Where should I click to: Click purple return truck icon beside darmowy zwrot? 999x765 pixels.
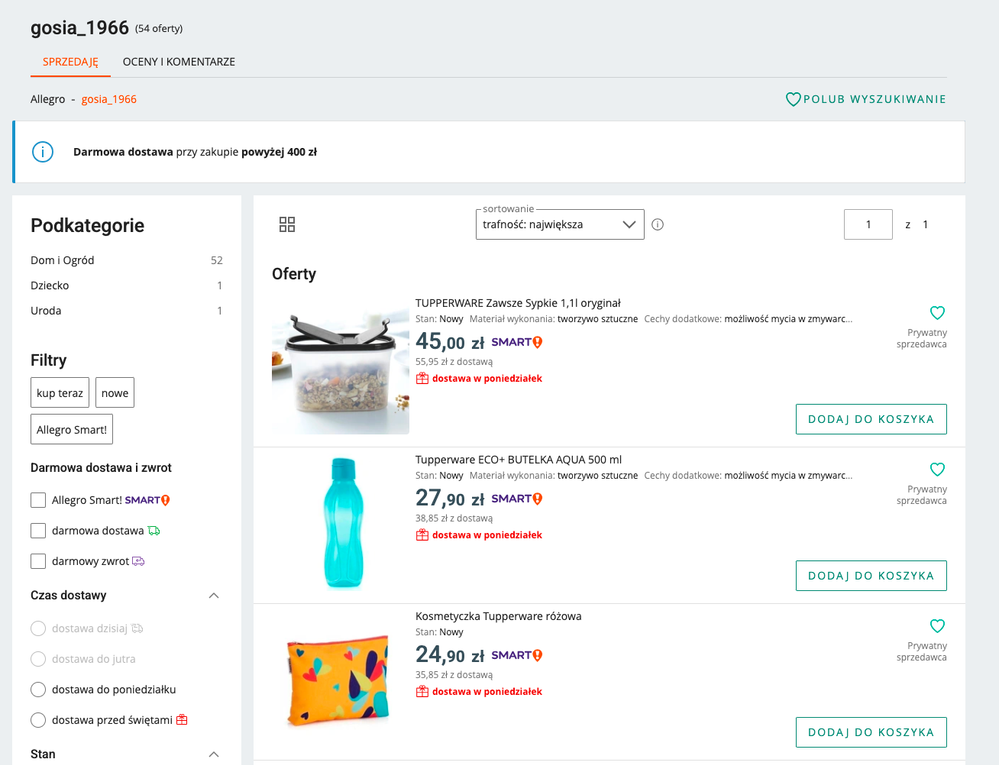[138, 561]
